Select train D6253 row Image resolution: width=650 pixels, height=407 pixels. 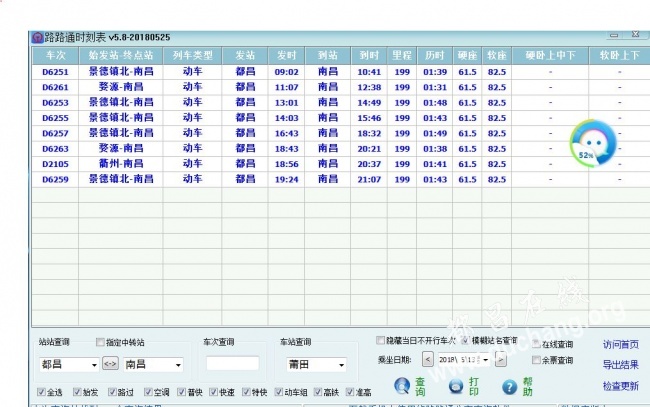341,102
